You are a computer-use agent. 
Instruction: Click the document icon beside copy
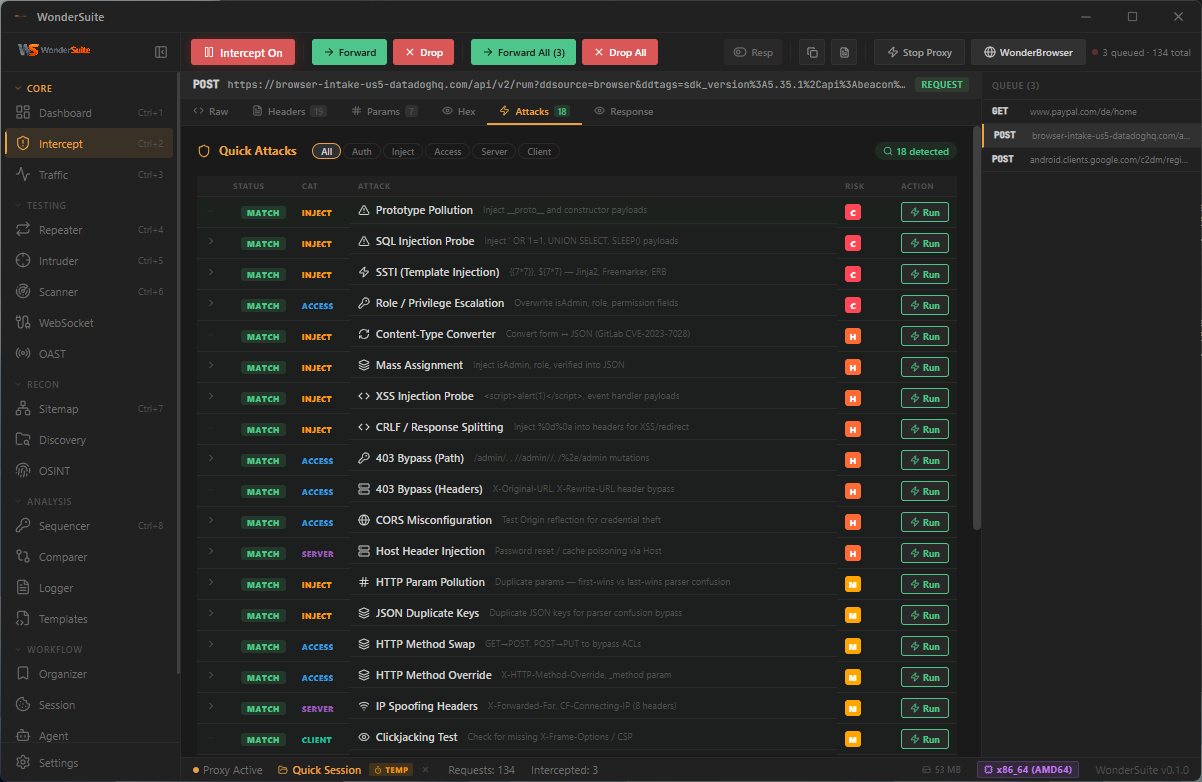click(844, 53)
